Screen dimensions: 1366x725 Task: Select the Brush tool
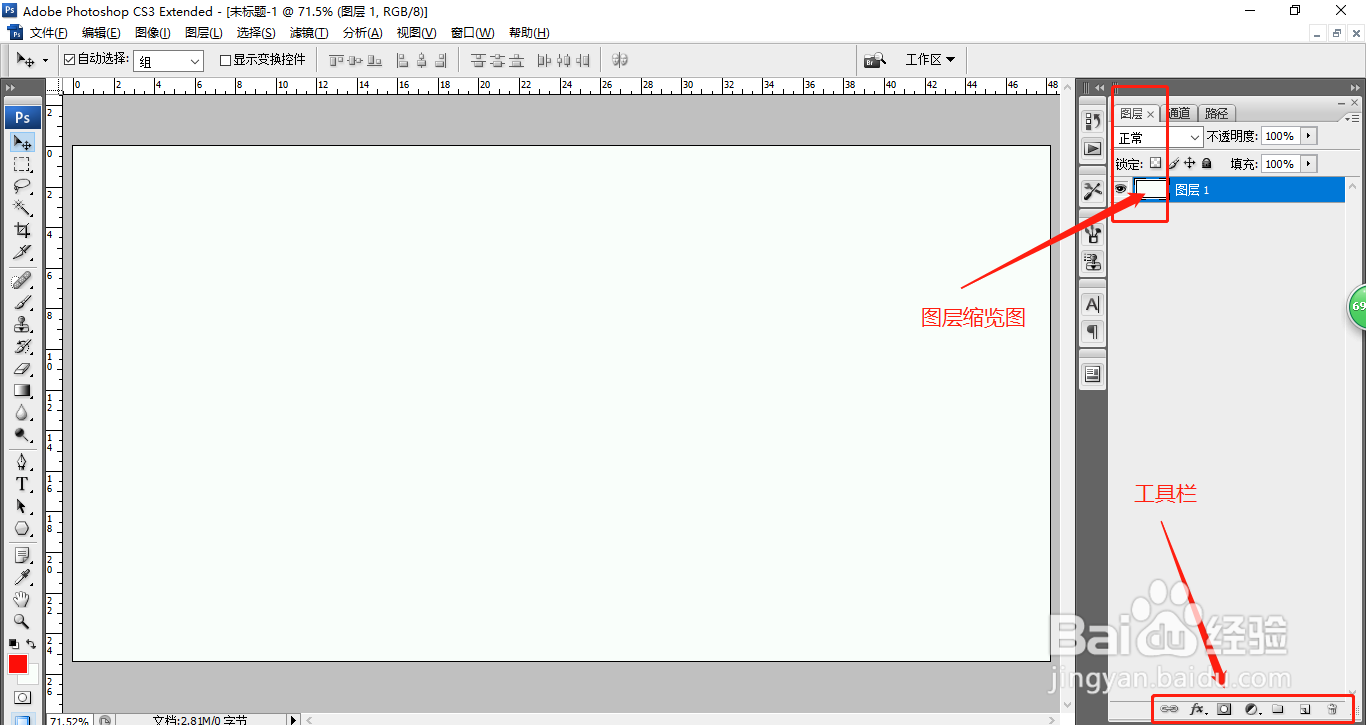pyautogui.click(x=22, y=302)
